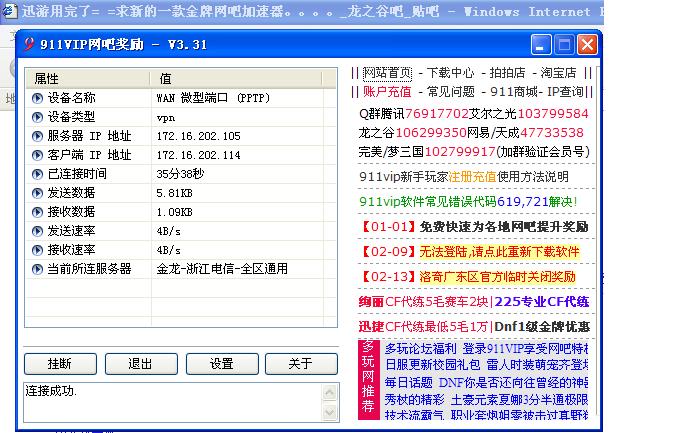The image size is (683, 433).
Task: Click the log box scroll up arrow
Action: click(x=330, y=392)
